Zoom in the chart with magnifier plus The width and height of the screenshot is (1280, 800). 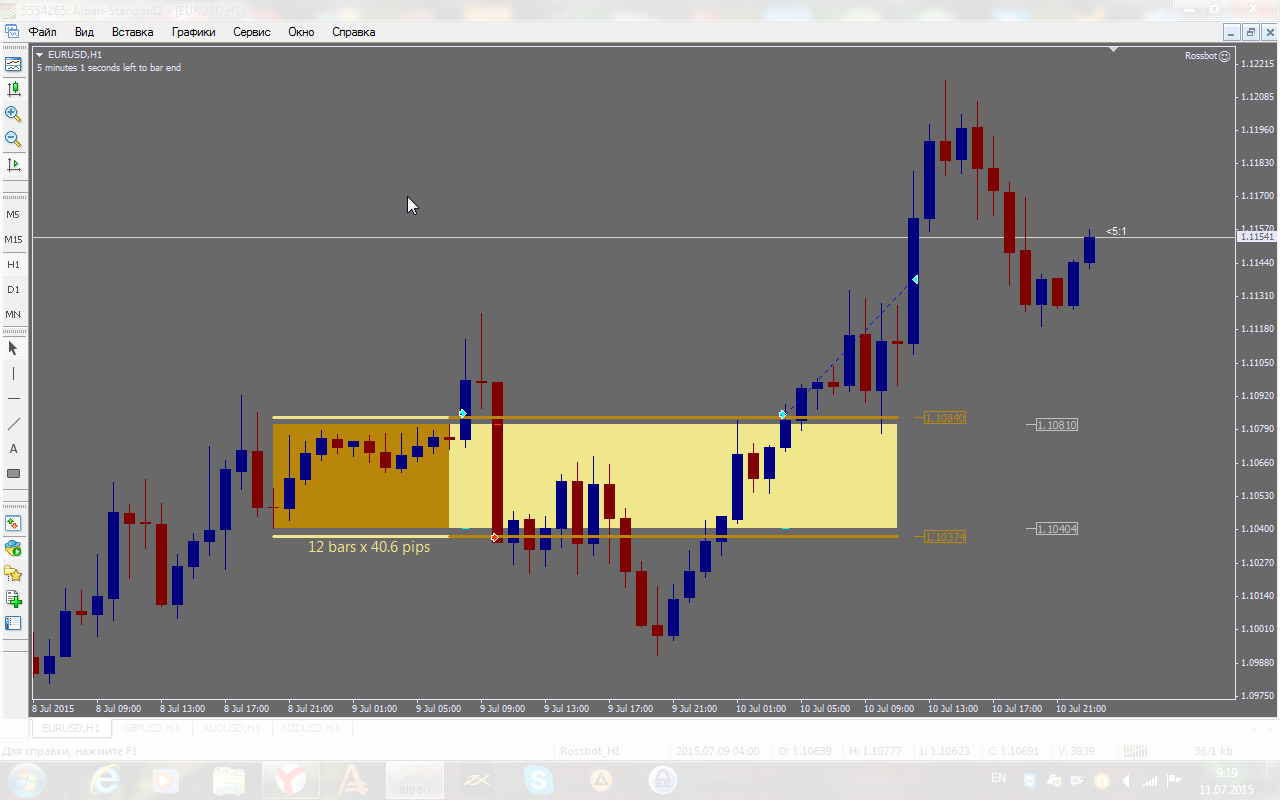point(13,114)
